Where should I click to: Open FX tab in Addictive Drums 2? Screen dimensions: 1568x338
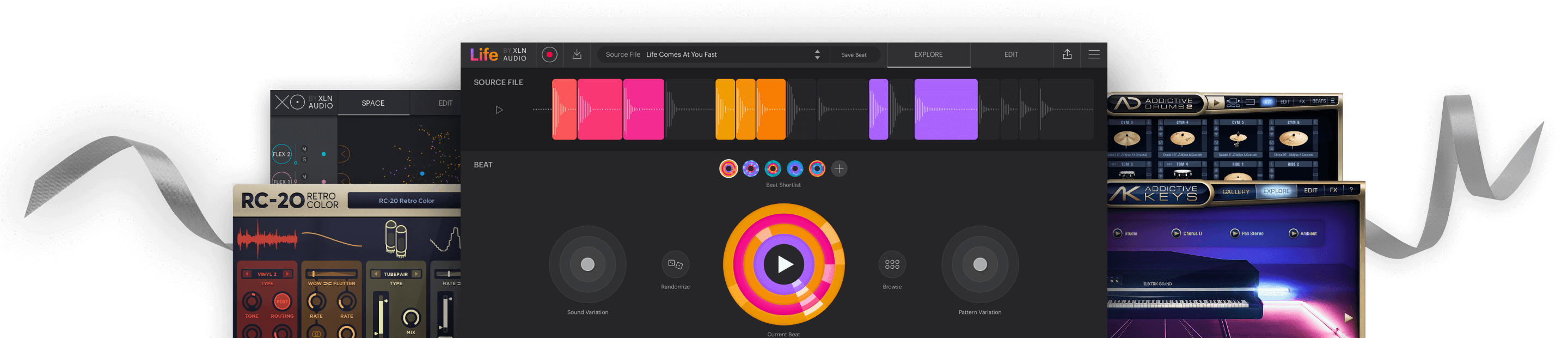coord(1302,102)
